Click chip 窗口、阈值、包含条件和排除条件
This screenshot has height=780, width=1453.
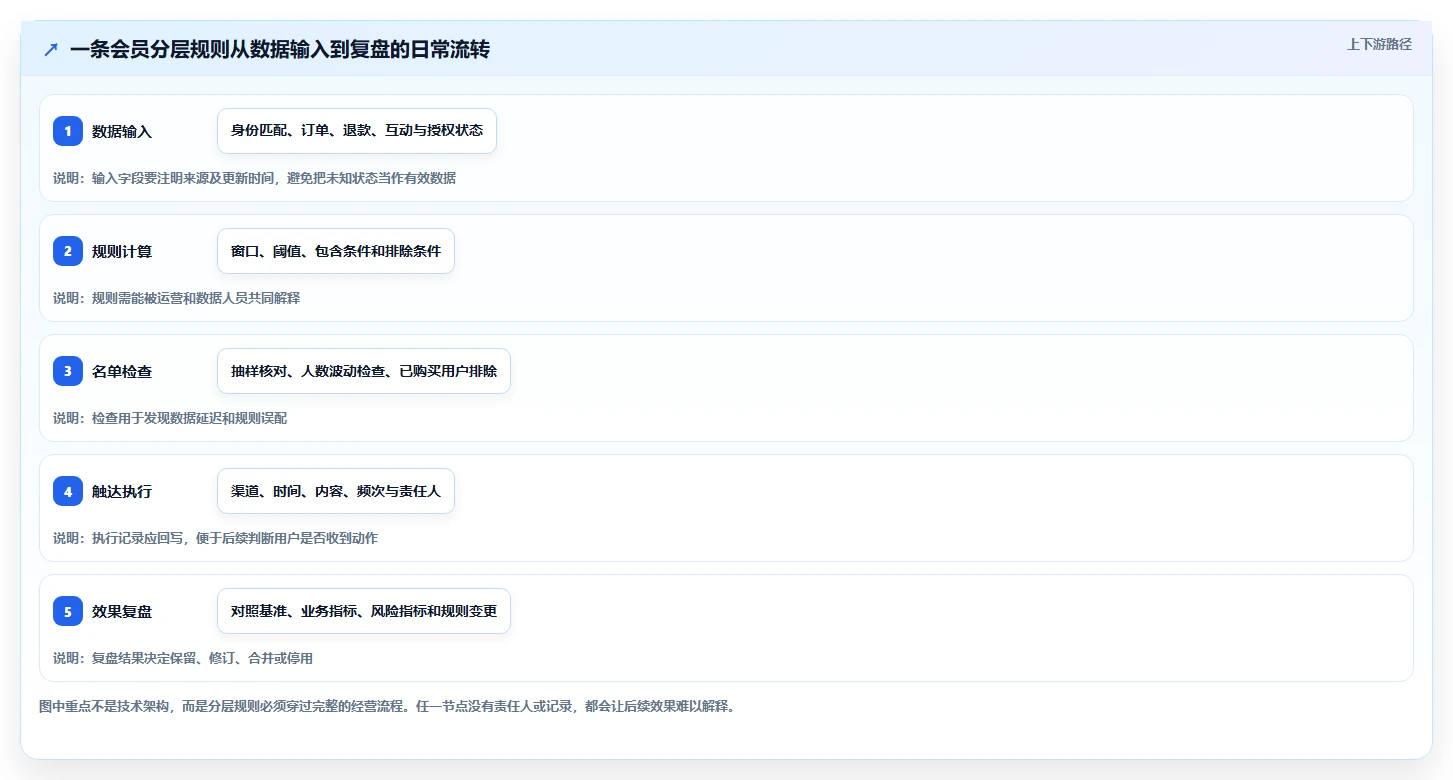tap(336, 251)
